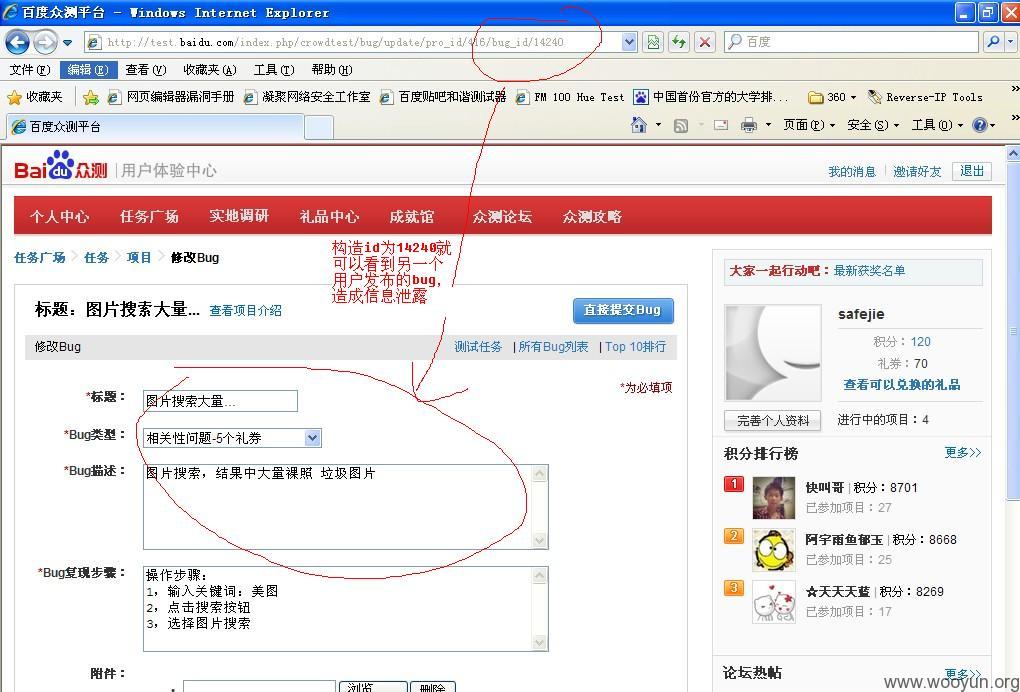
Task: Click the search magnifier button
Action: (x=993, y=42)
